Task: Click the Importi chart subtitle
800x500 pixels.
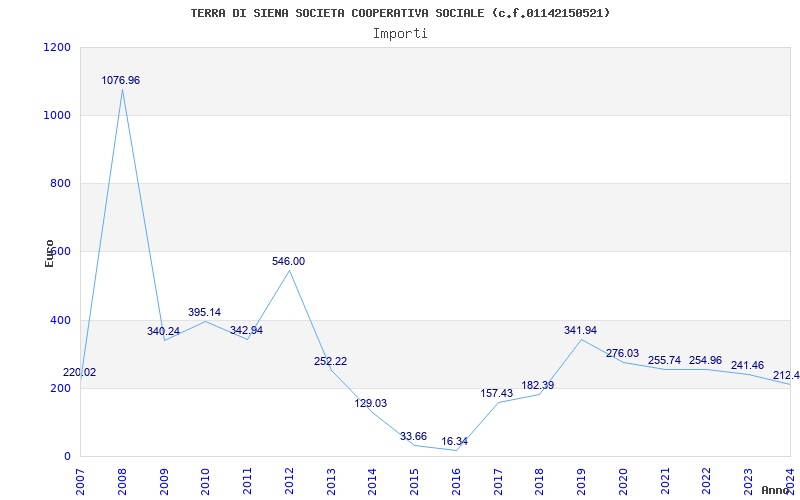Action: [400, 34]
